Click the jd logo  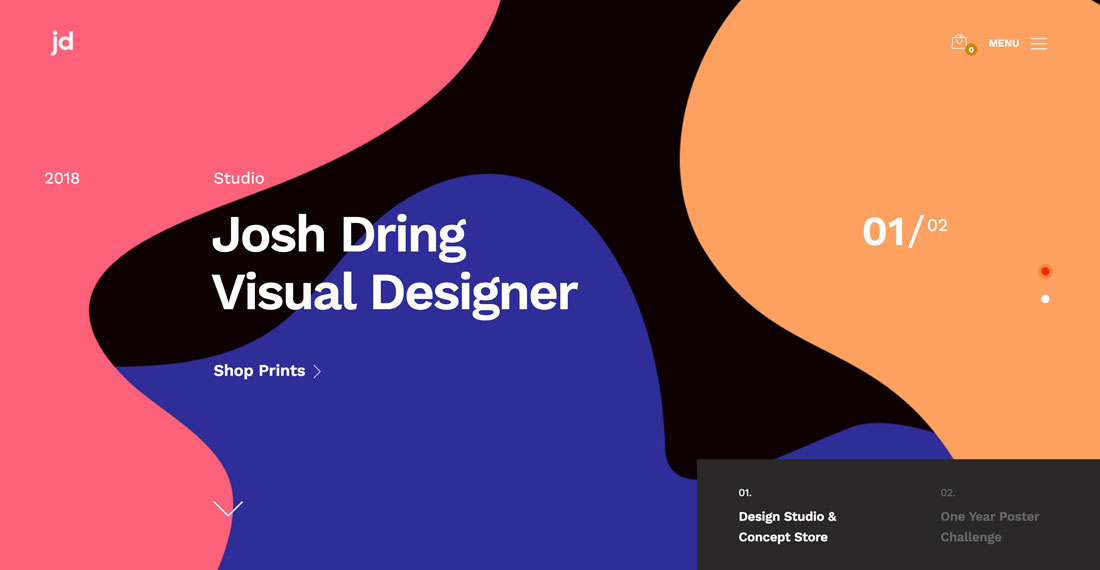click(x=62, y=43)
